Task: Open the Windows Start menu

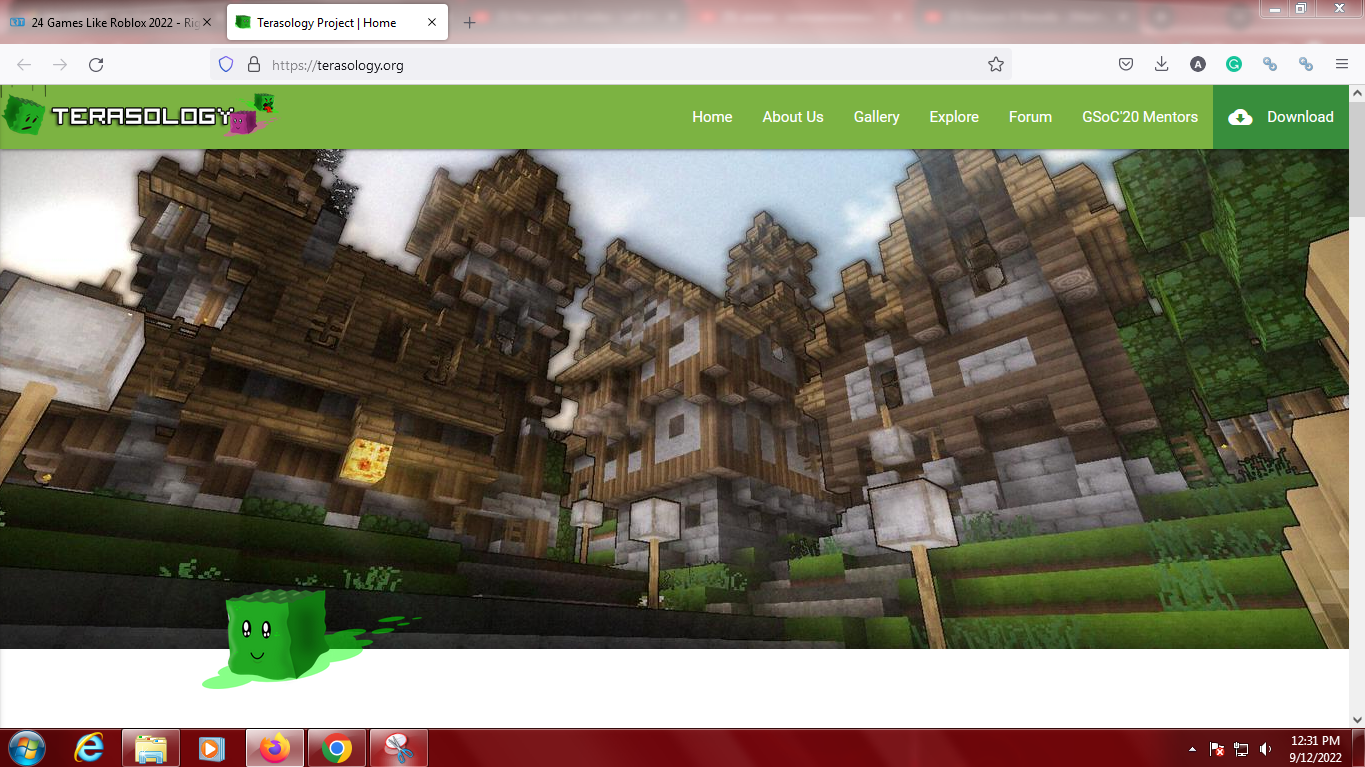Action: coord(26,748)
